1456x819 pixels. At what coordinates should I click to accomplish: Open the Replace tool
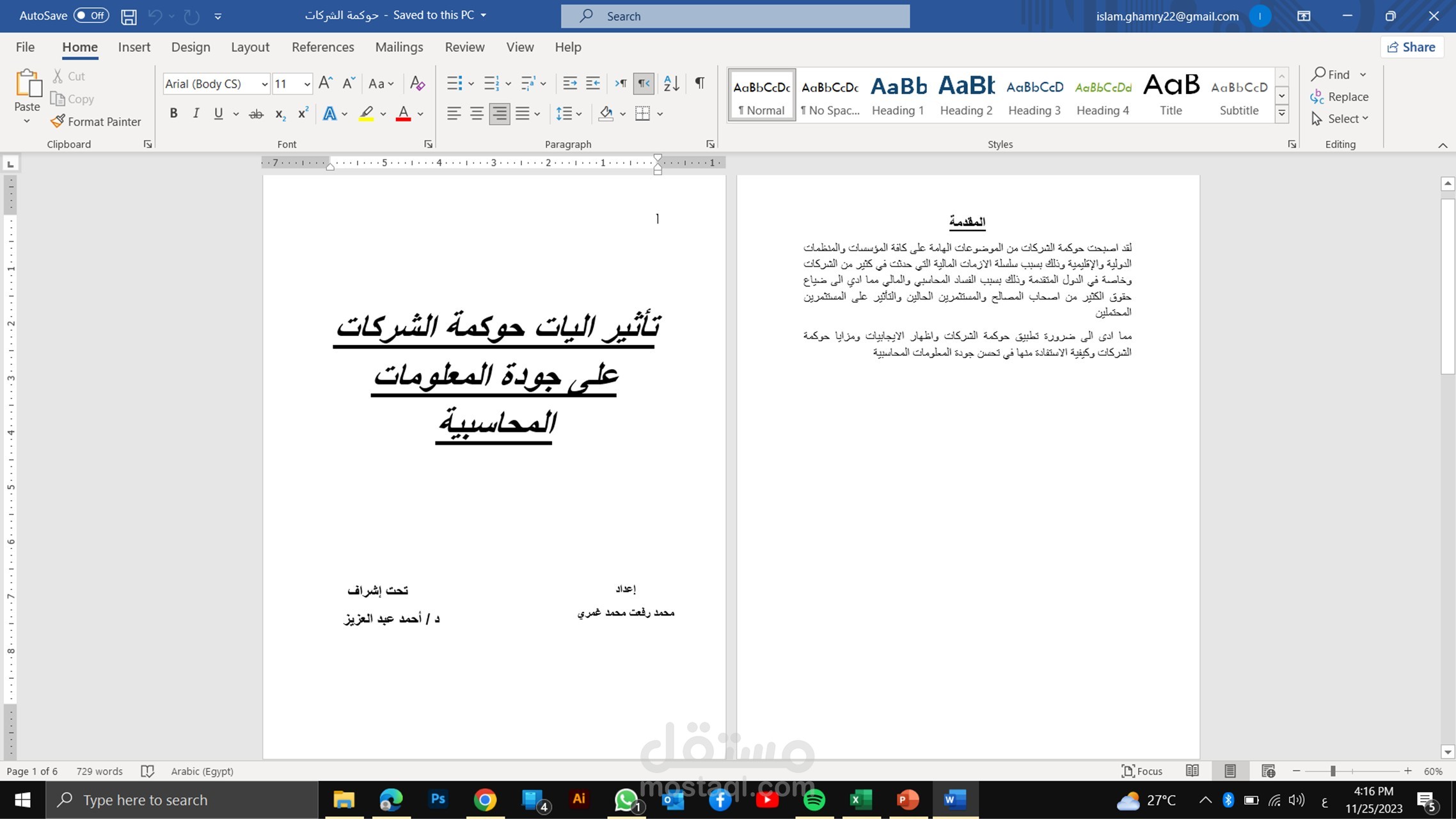coord(1340,97)
